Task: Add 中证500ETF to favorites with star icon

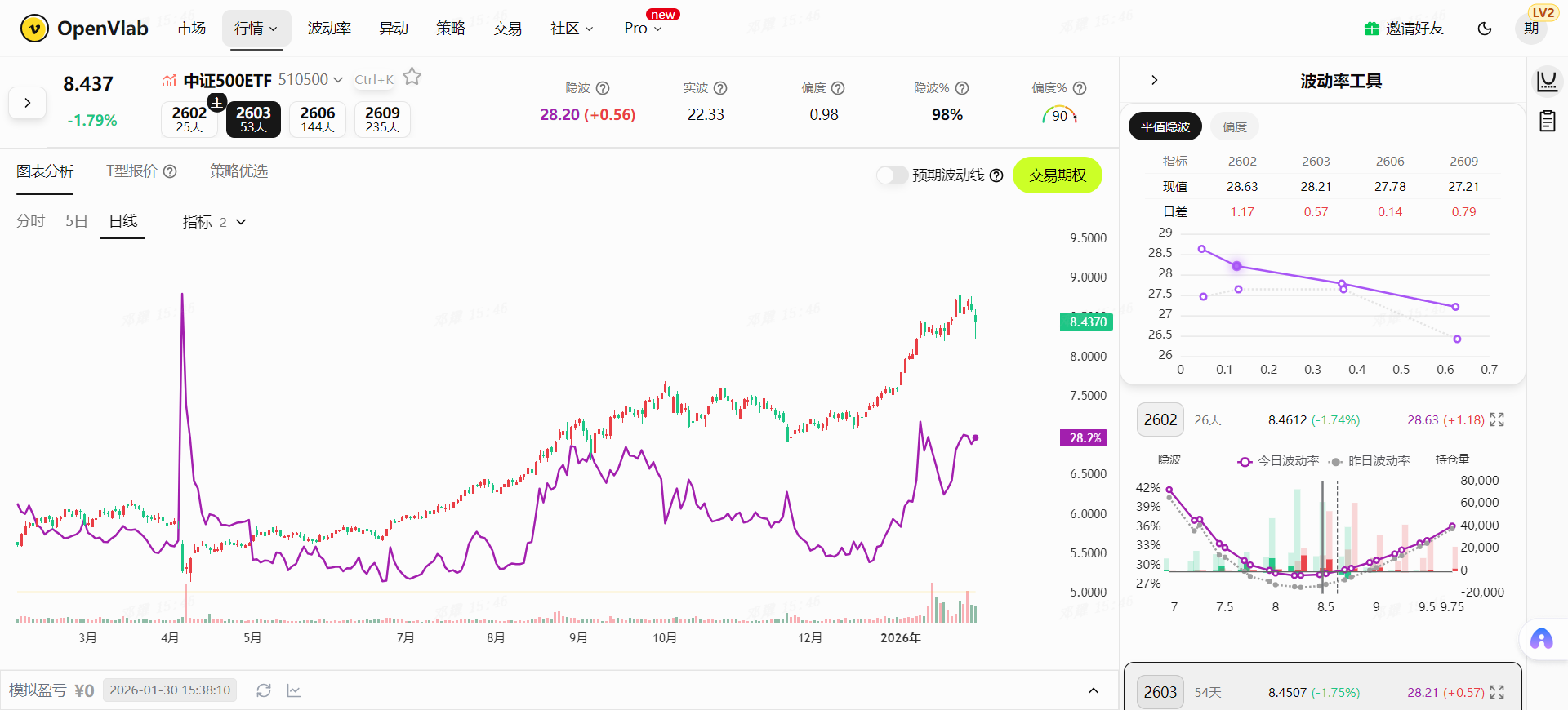Action: point(412,77)
